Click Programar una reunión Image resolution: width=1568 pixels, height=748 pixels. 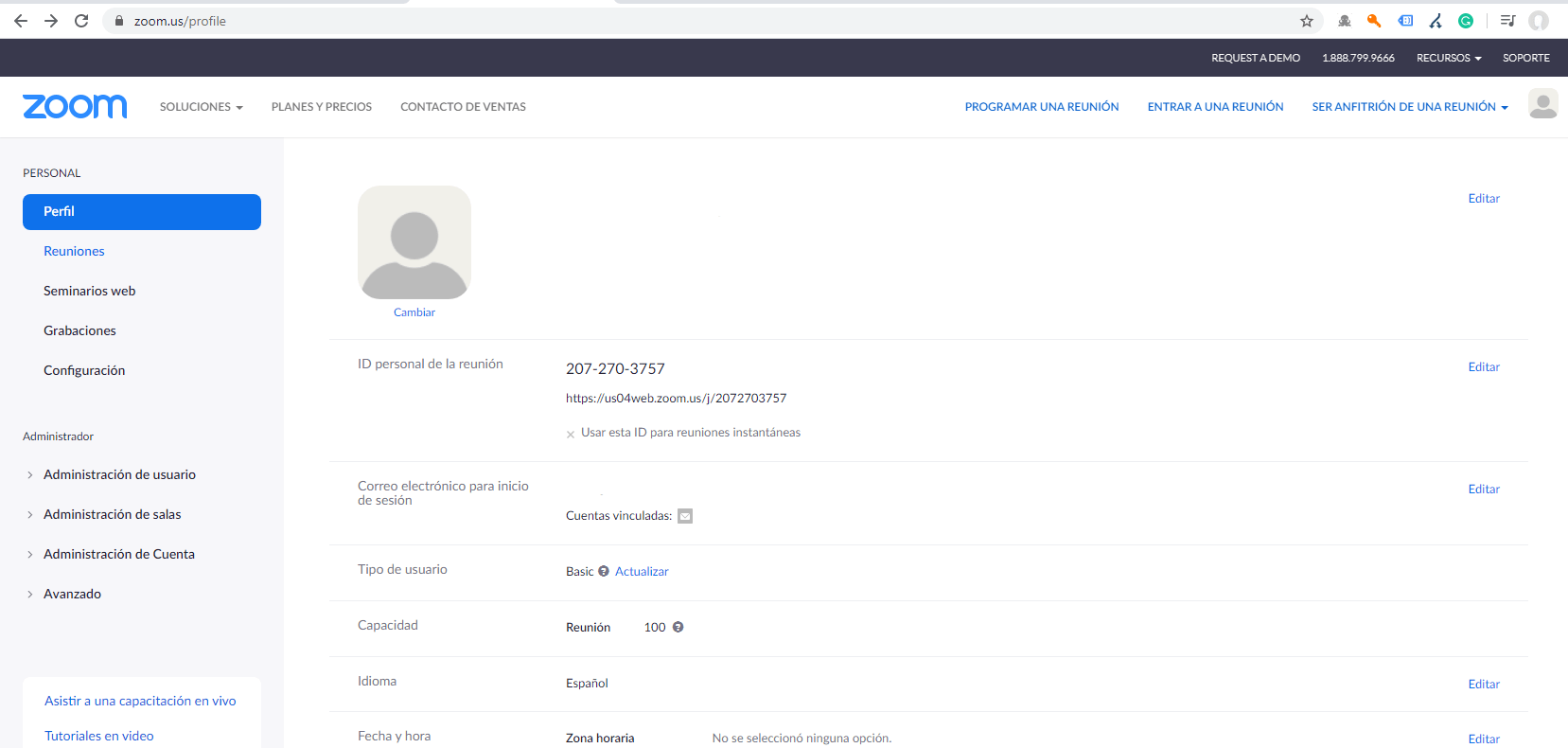[1042, 107]
